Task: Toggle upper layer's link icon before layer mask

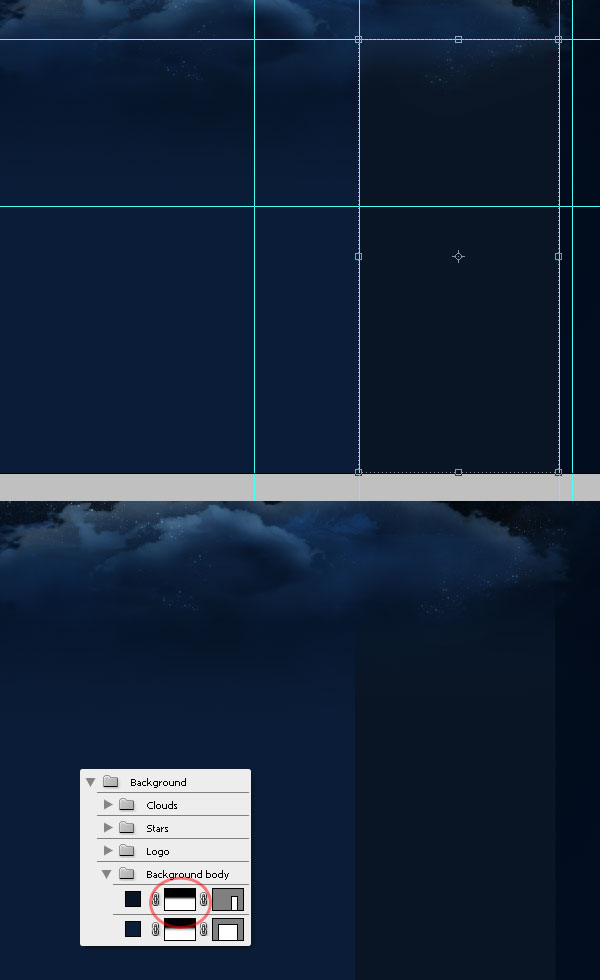Action: click(156, 899)
